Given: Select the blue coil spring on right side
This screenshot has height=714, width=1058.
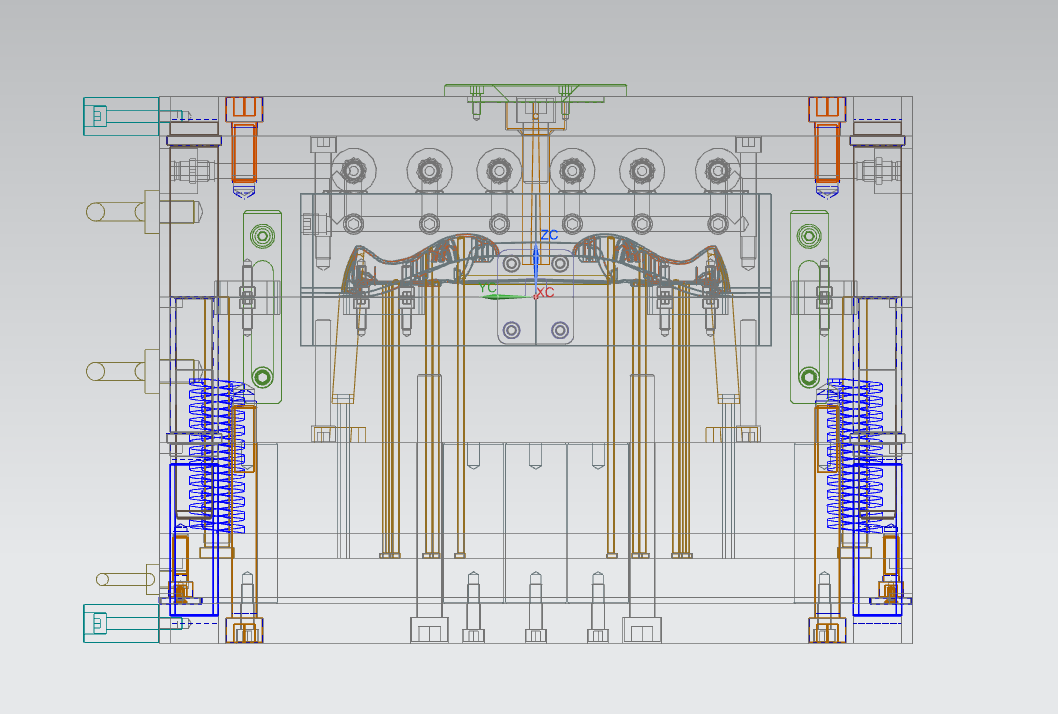Looking at the screenshot, I should pos(855,455).
